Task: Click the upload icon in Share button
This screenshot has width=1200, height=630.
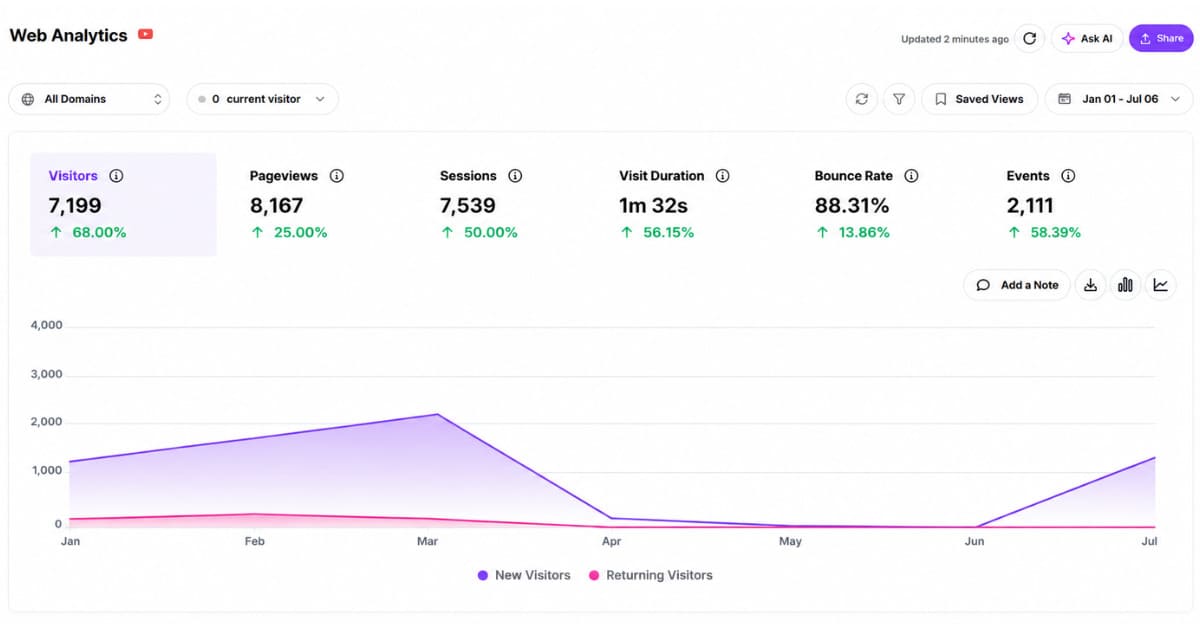Action: [x=1146, y=39]
